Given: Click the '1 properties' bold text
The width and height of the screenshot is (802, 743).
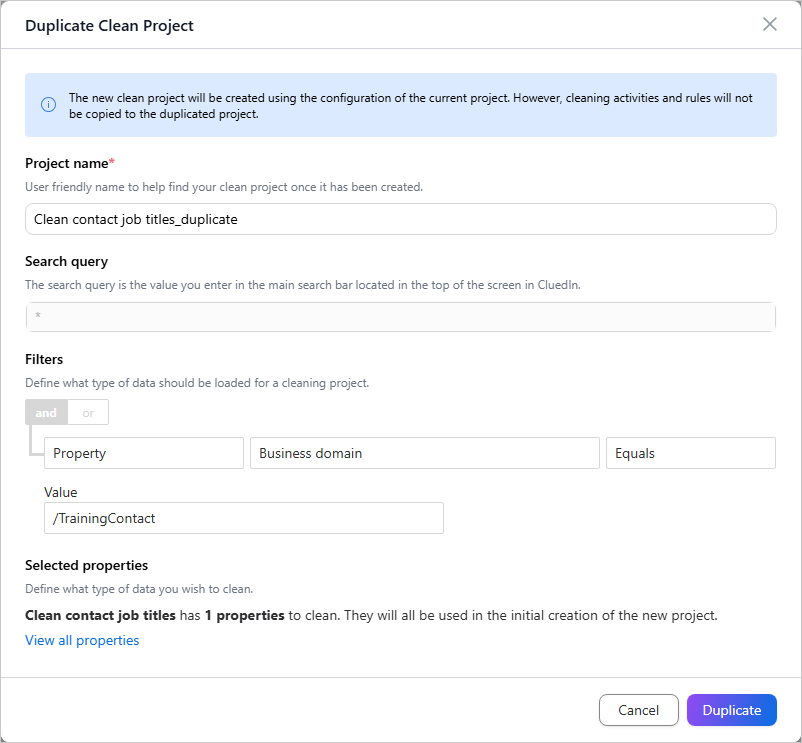Looking at the screenshot, I should (244, 615).
